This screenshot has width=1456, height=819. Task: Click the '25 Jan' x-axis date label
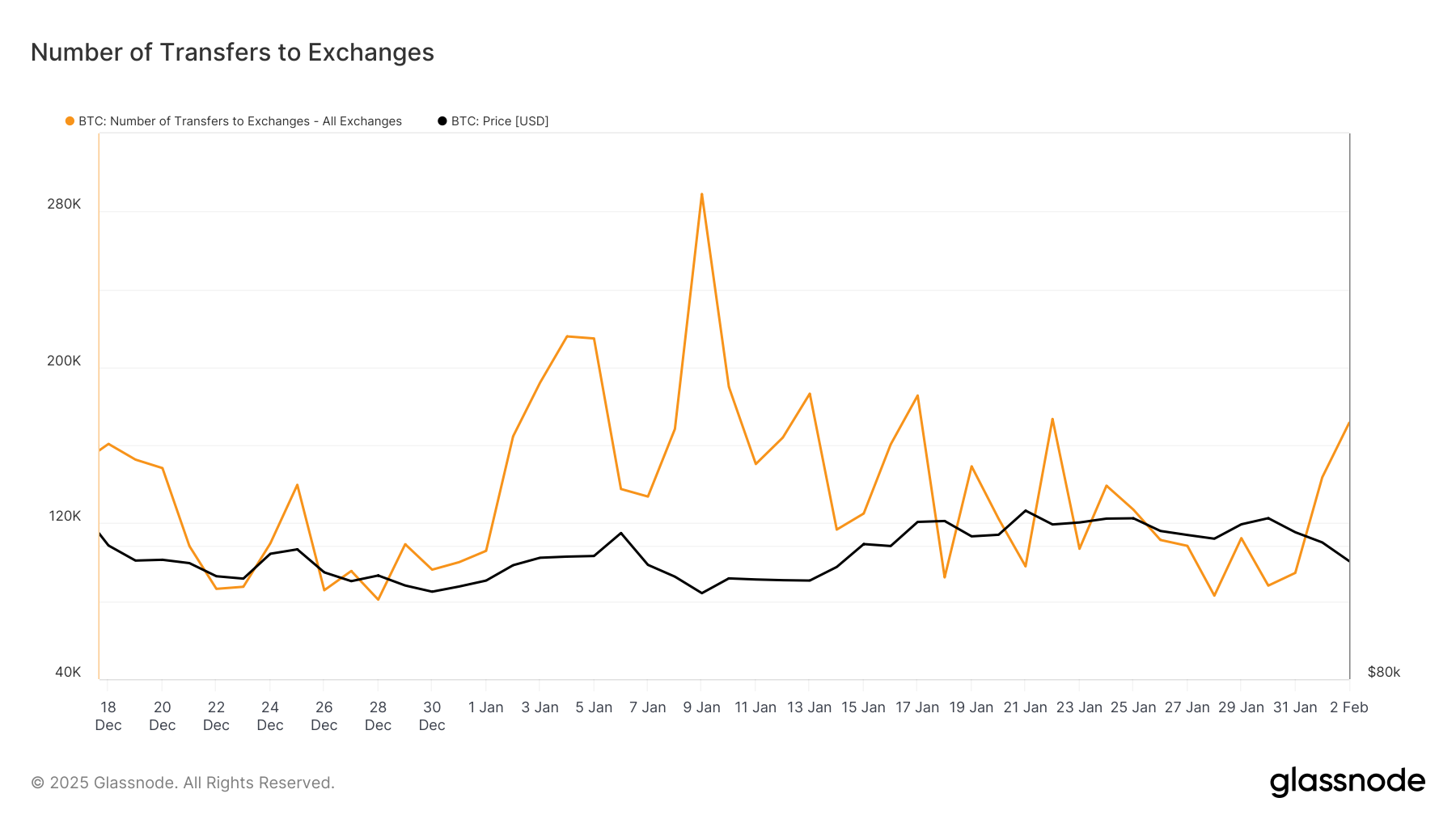click(x=1133, y=707)
